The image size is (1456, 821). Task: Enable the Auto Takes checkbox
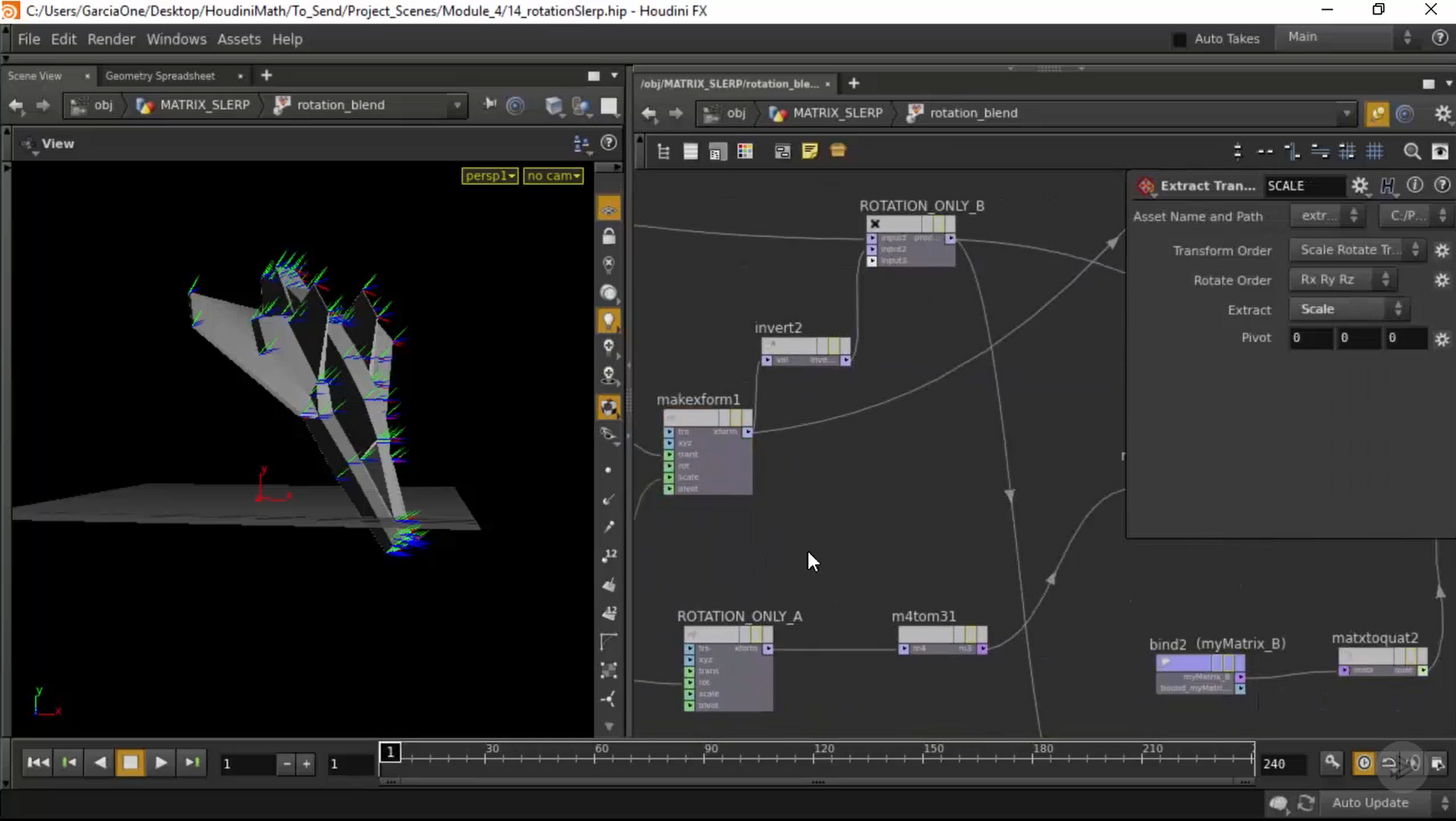point(1180,40)
